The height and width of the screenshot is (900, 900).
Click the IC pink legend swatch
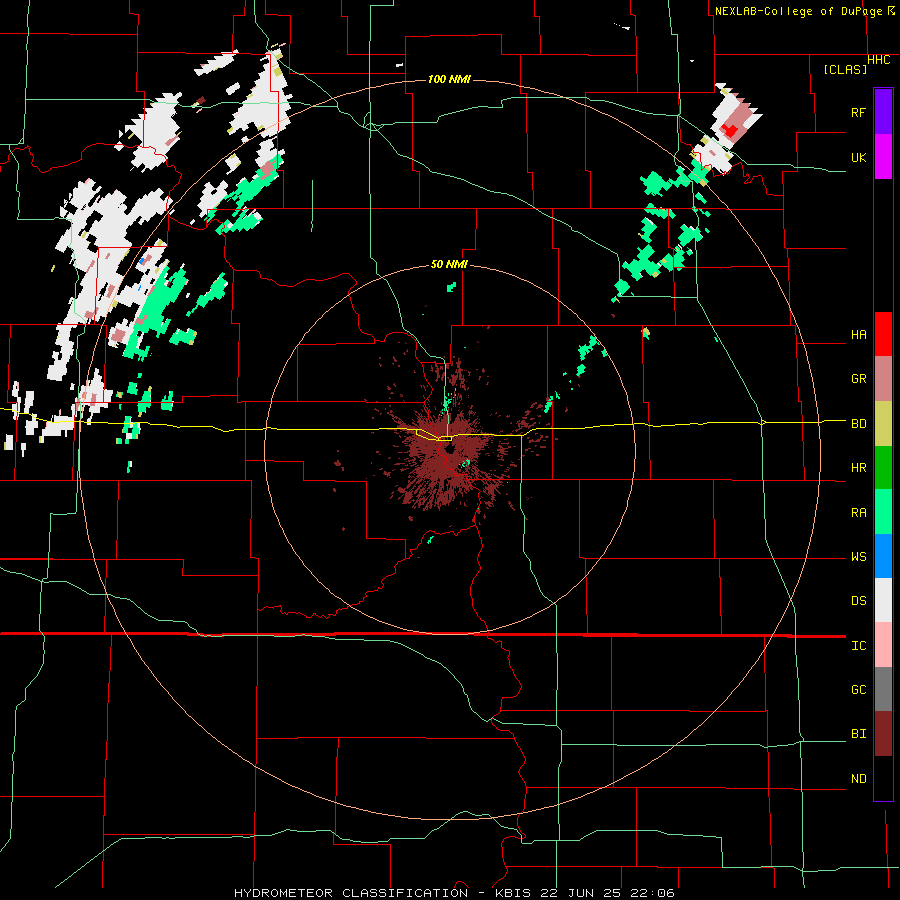(x=883, y=645)
